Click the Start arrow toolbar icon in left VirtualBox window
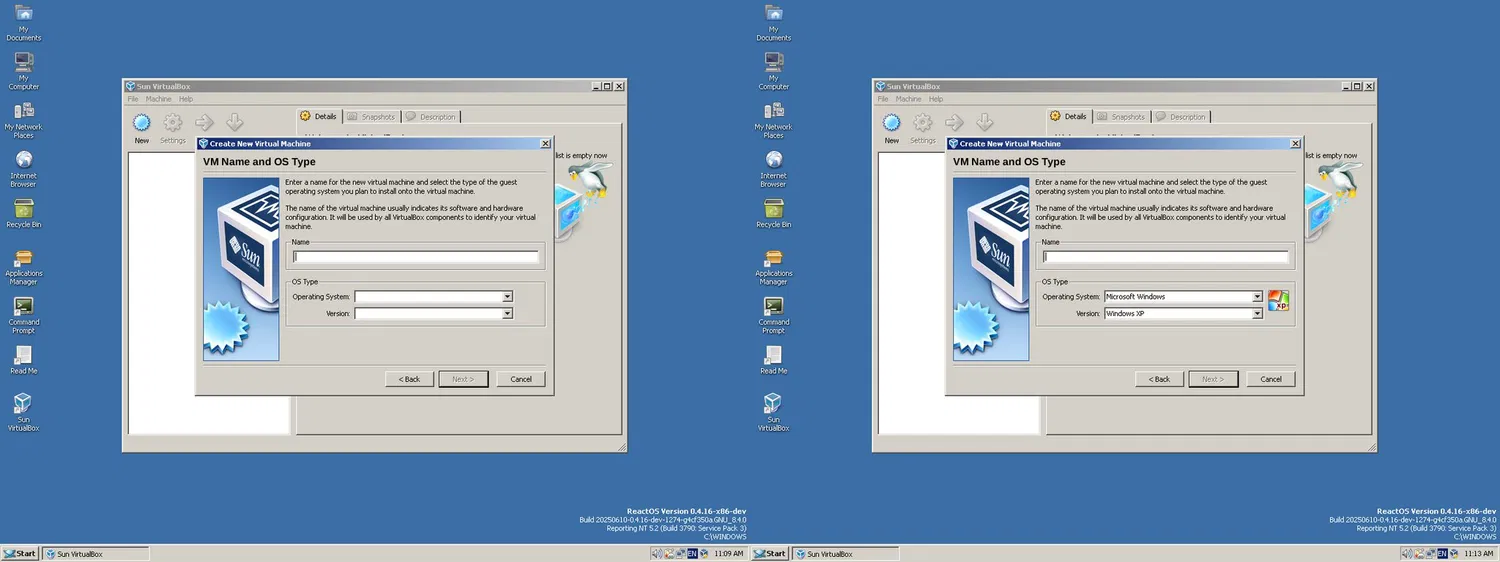This screenshot has width=1500, height=562. tap(204, 122)
